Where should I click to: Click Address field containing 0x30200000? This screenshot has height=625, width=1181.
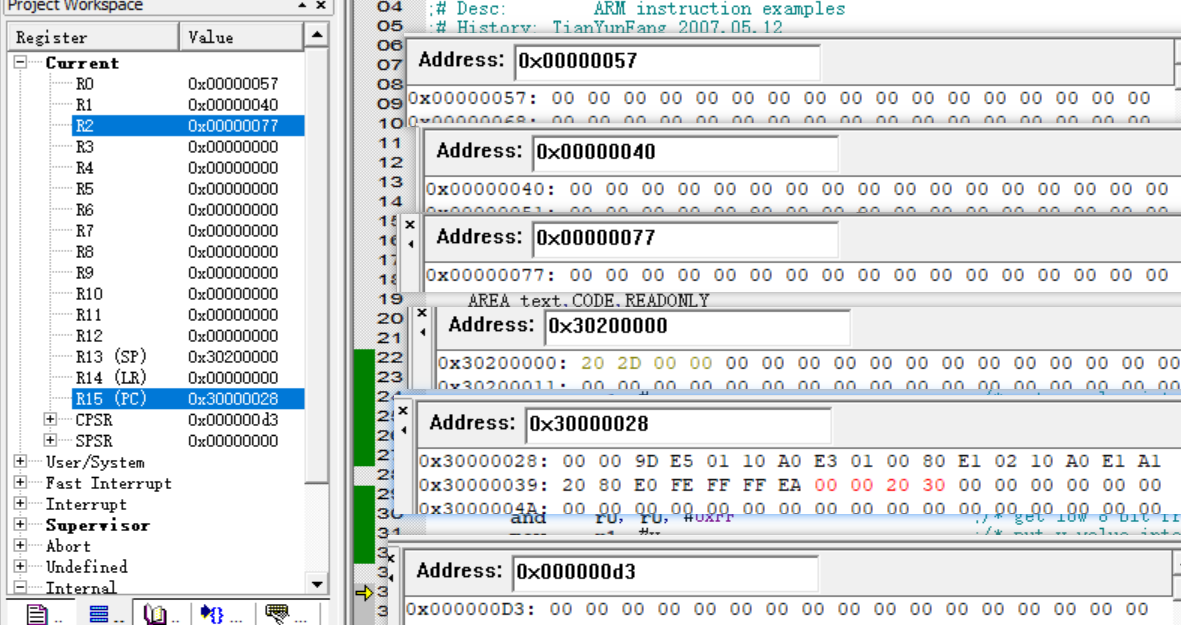click(x=697, y=326)
